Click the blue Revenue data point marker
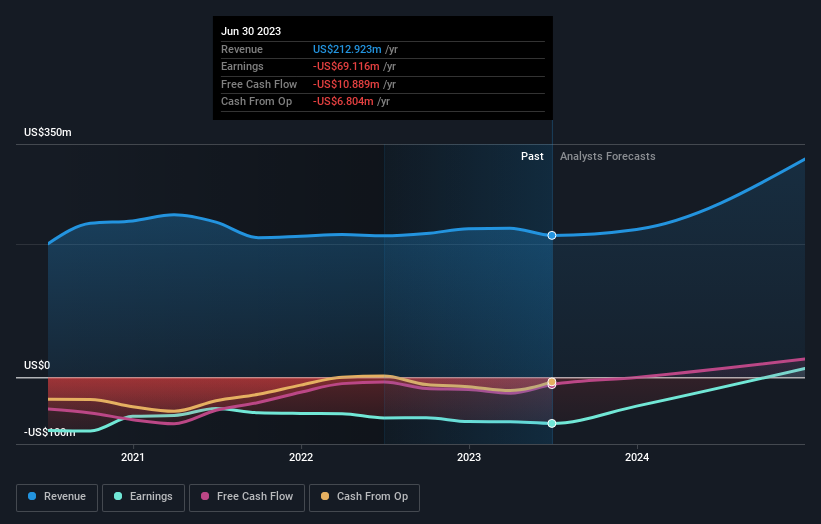The height and width of the screenshot is (524, 821). (552, 236)
